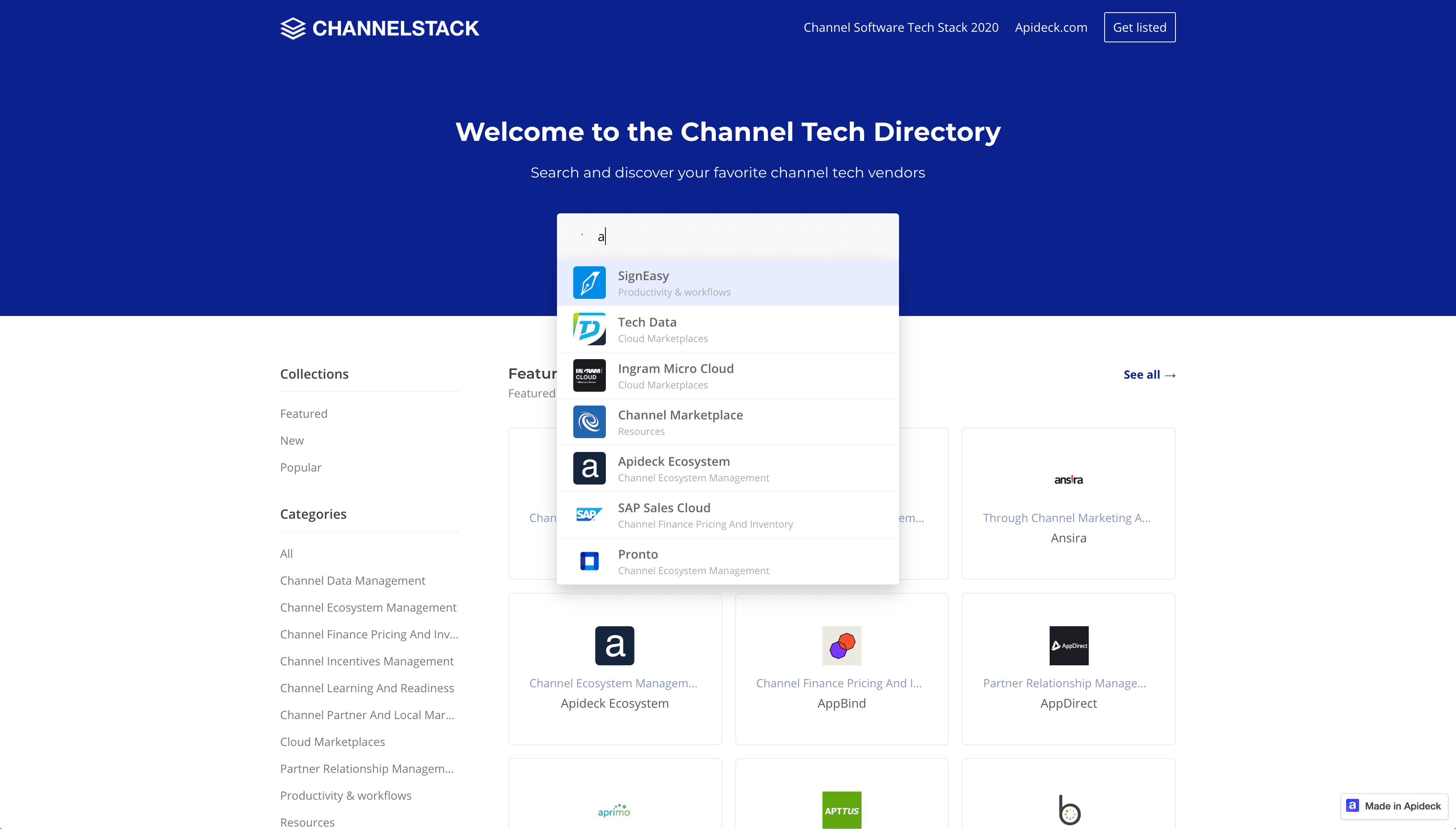1456x829 pixels.
Task: Select the SignEasy icon in search results
Action: [589, 282]
